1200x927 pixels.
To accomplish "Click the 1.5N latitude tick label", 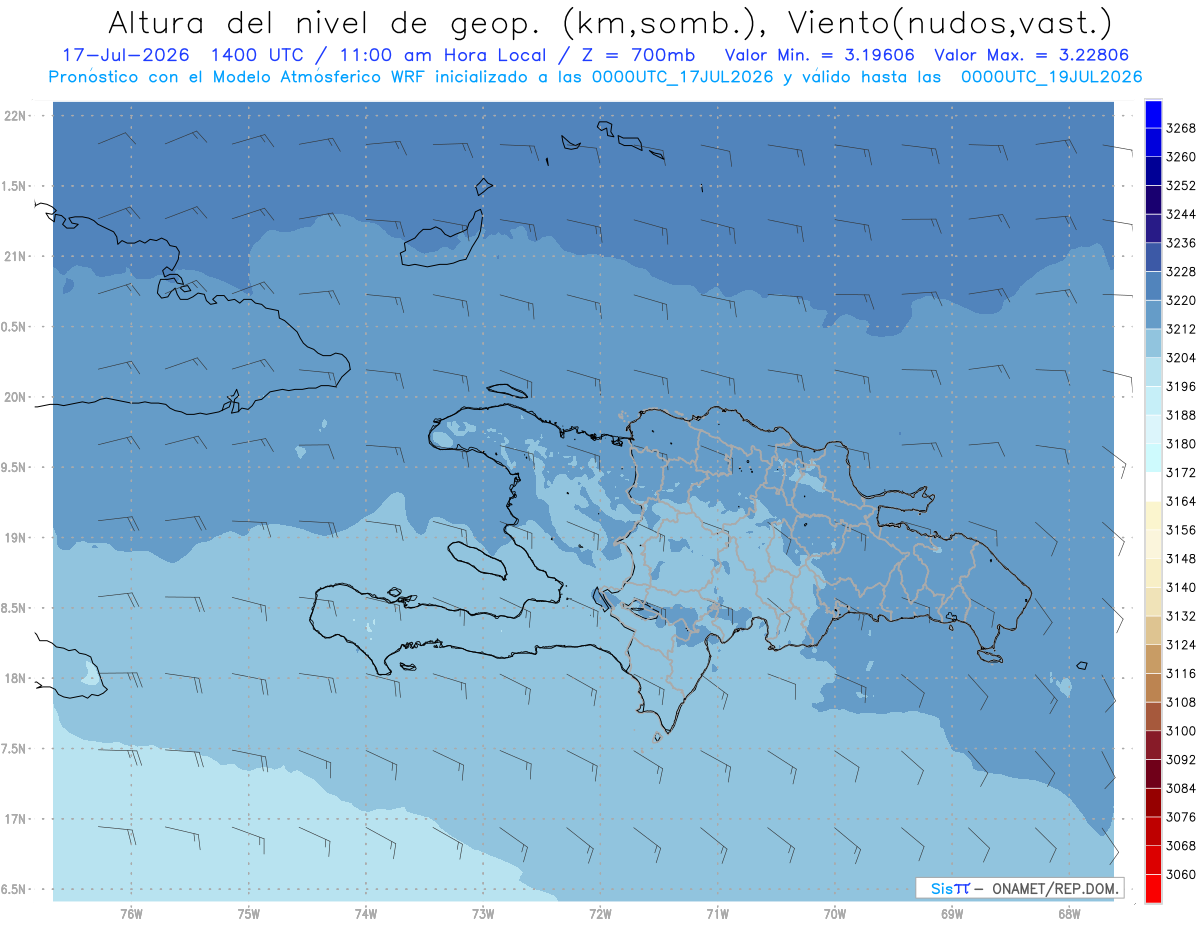I will [15, 187].
